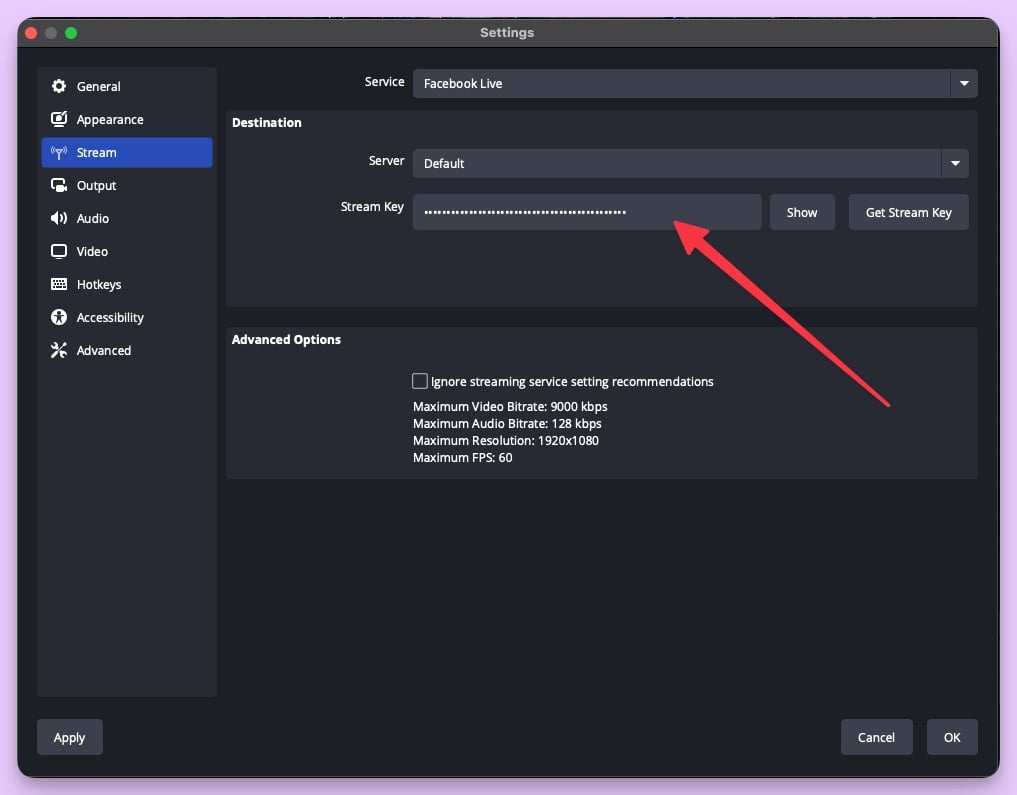
Task: Click inside the Stream Key field
Action: 587,212
